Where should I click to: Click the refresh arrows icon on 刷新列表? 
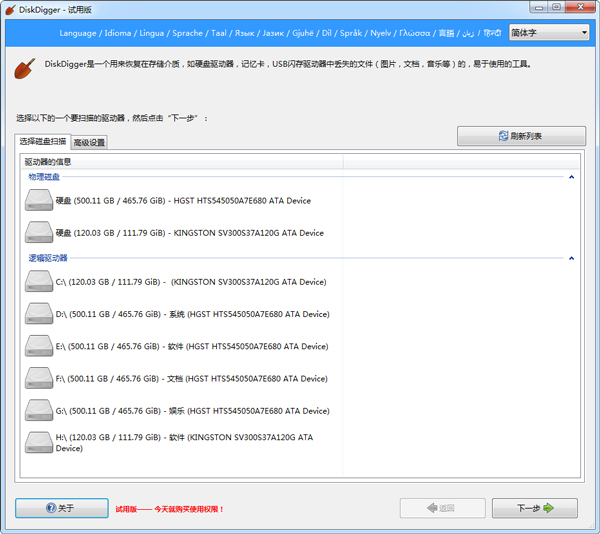(503, 136)
